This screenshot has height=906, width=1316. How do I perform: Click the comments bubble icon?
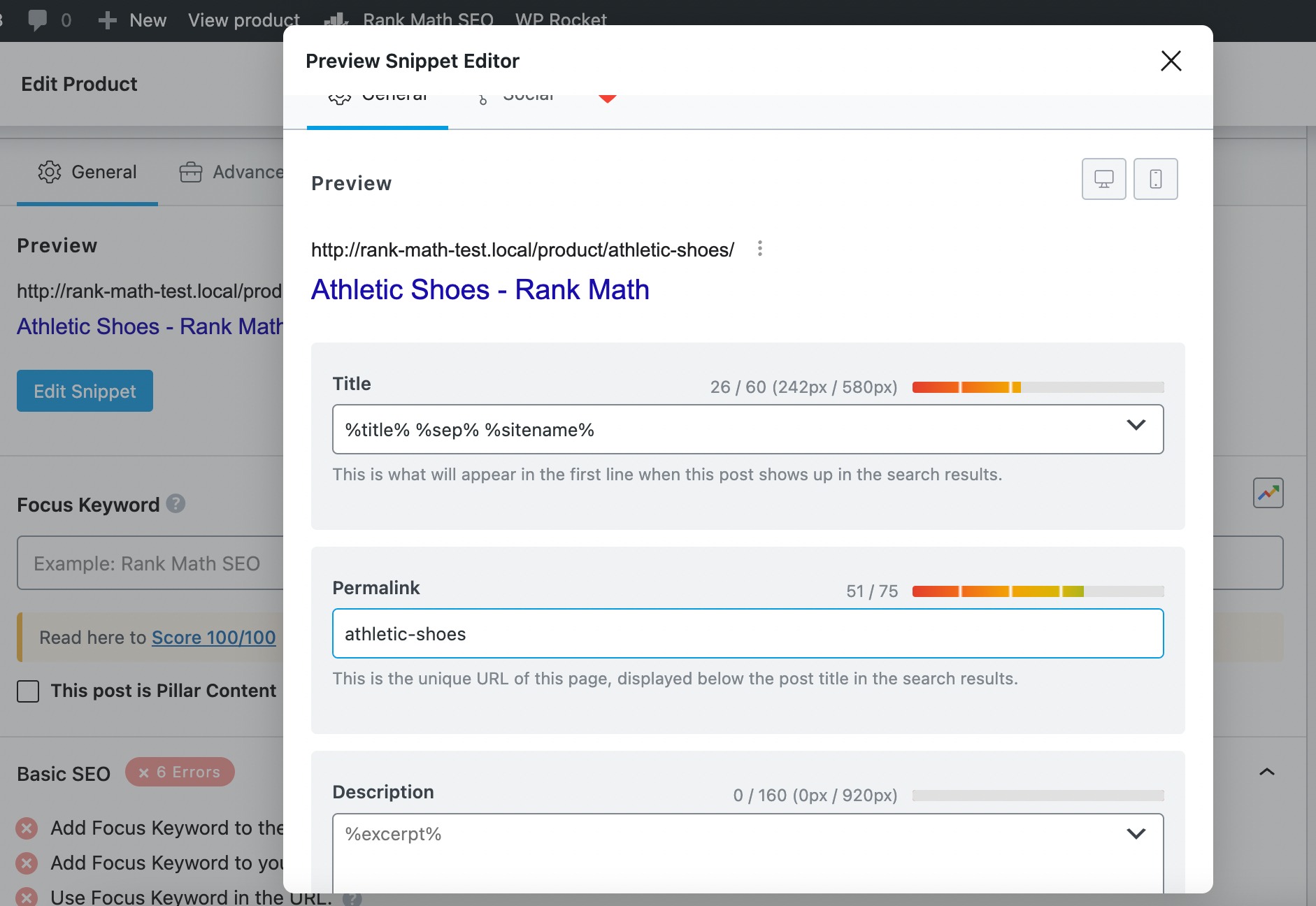(38, 20)
